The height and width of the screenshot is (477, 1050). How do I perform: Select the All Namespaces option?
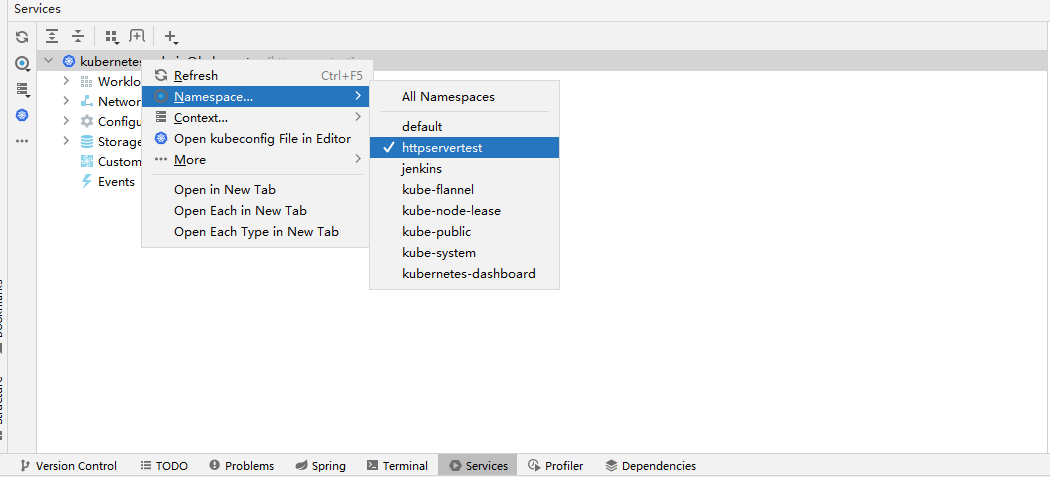point(448,97)
